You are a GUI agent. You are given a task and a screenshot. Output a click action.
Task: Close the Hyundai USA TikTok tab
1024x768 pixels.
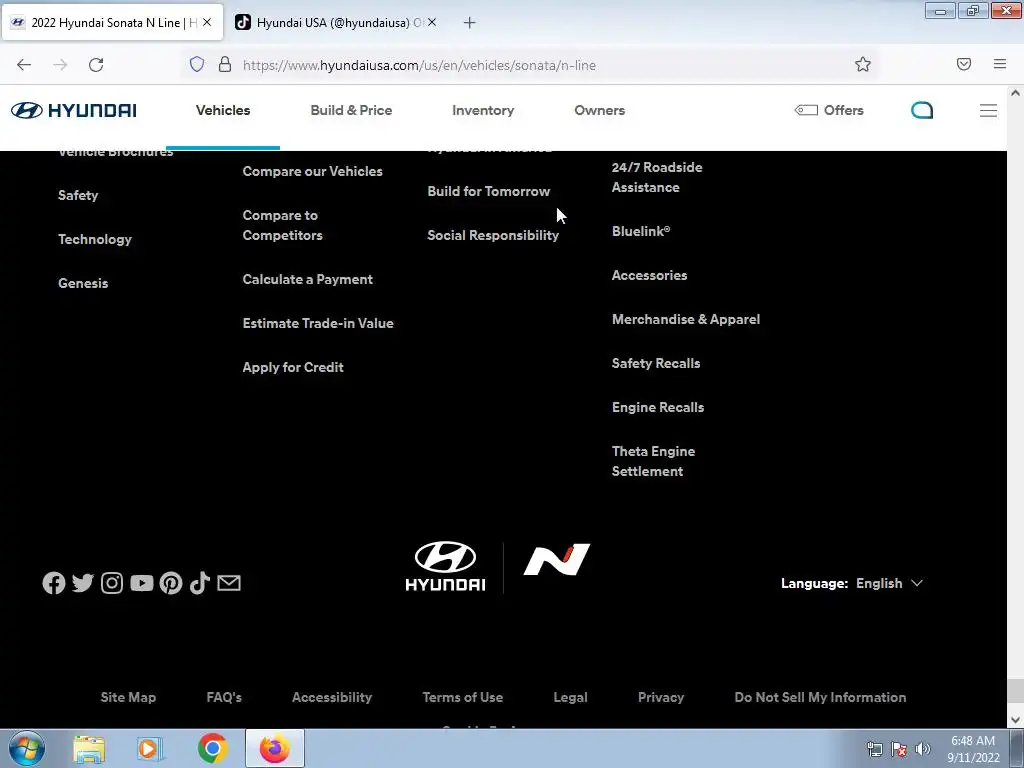(x=432, y=22)
